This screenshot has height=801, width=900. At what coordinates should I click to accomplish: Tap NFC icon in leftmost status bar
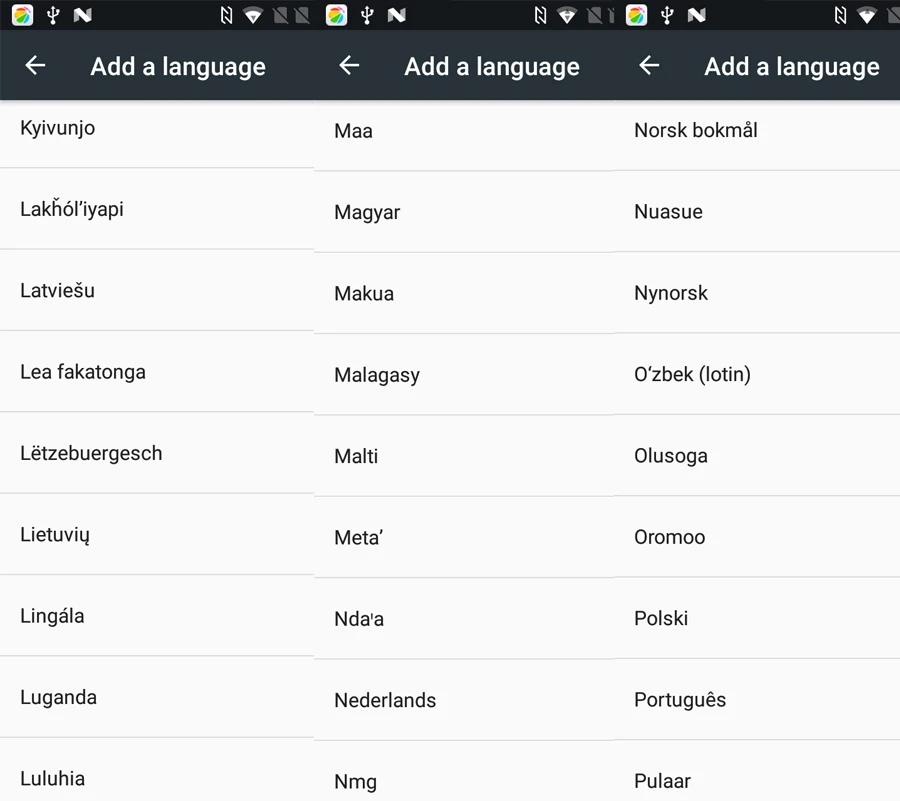[227, 15]
